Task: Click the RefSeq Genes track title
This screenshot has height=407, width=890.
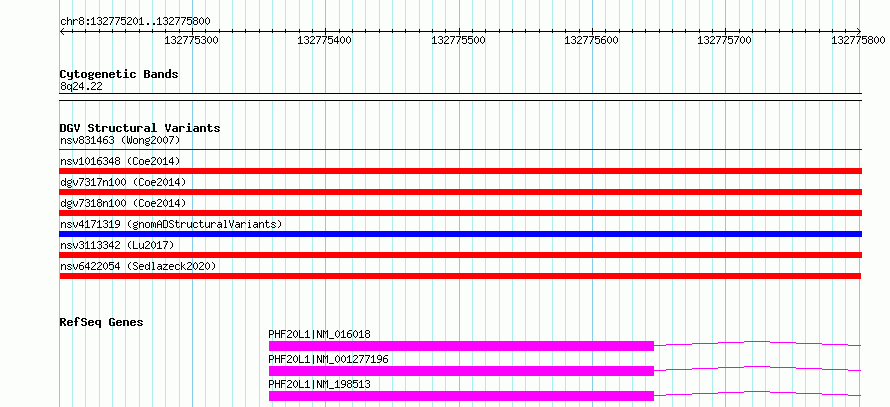Action: coord(102,322)
